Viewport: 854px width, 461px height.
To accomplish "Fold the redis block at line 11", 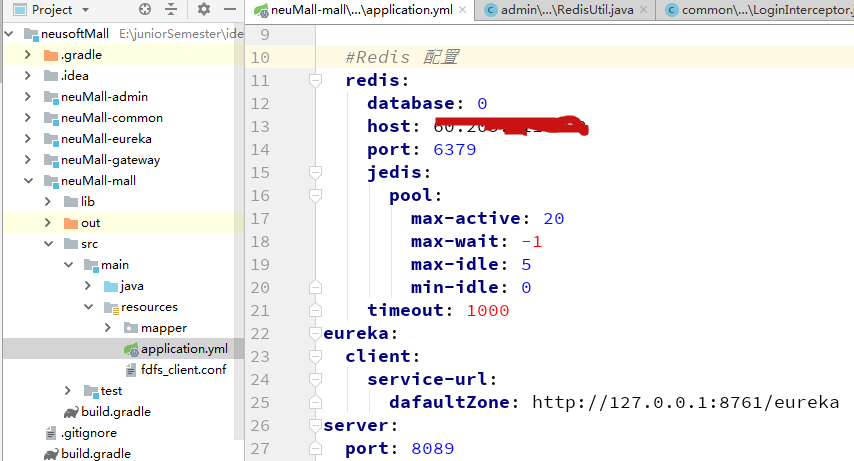I will point(315,81).
